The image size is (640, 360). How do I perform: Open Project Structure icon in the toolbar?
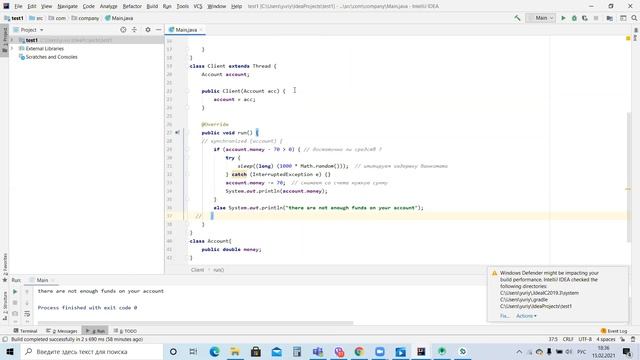coord(609,18)
